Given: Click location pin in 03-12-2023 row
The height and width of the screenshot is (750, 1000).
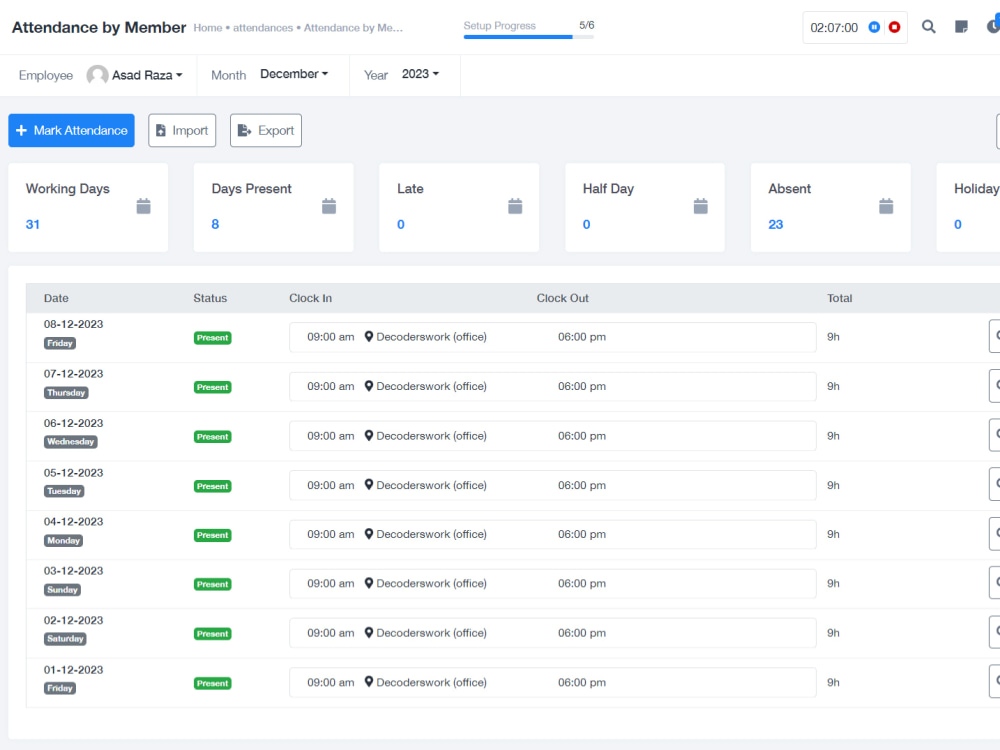Looking at the screenshot, I should pyautogui.click(x=369, y=583).
